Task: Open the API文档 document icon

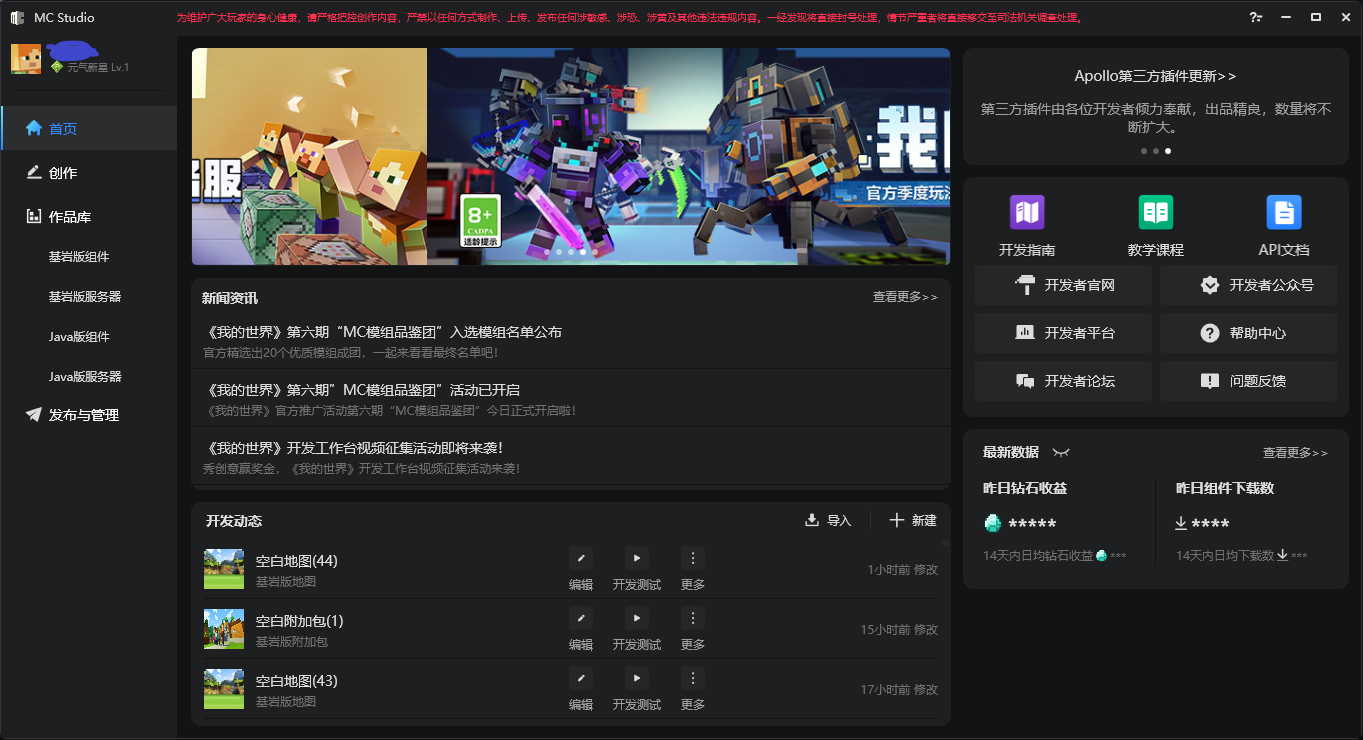Action: coord(1284,212)
